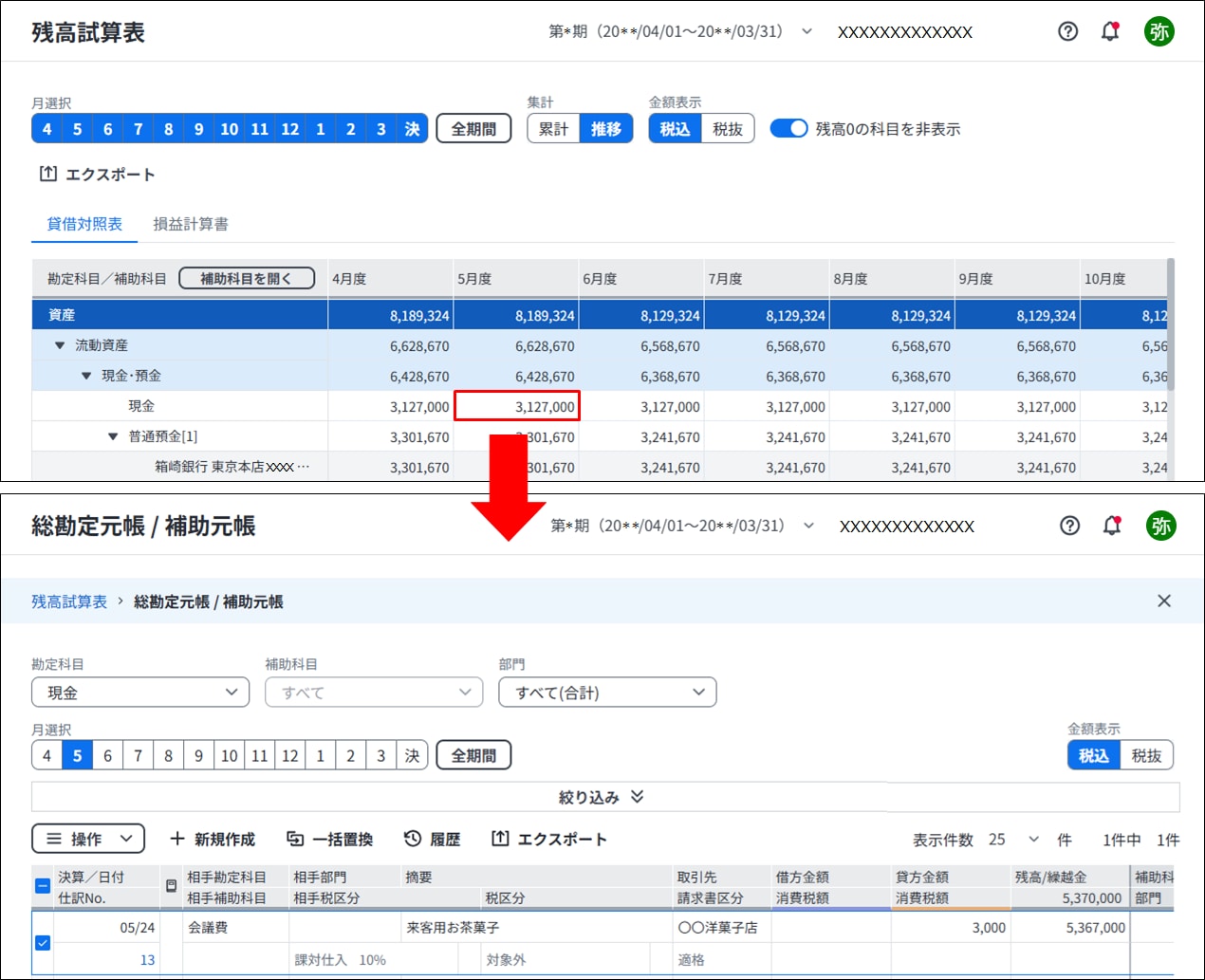Image resolution: width=1205 pixels, height=980 pixels.
Task: Click 全期間 button in ledger screen
Action: 473,755
